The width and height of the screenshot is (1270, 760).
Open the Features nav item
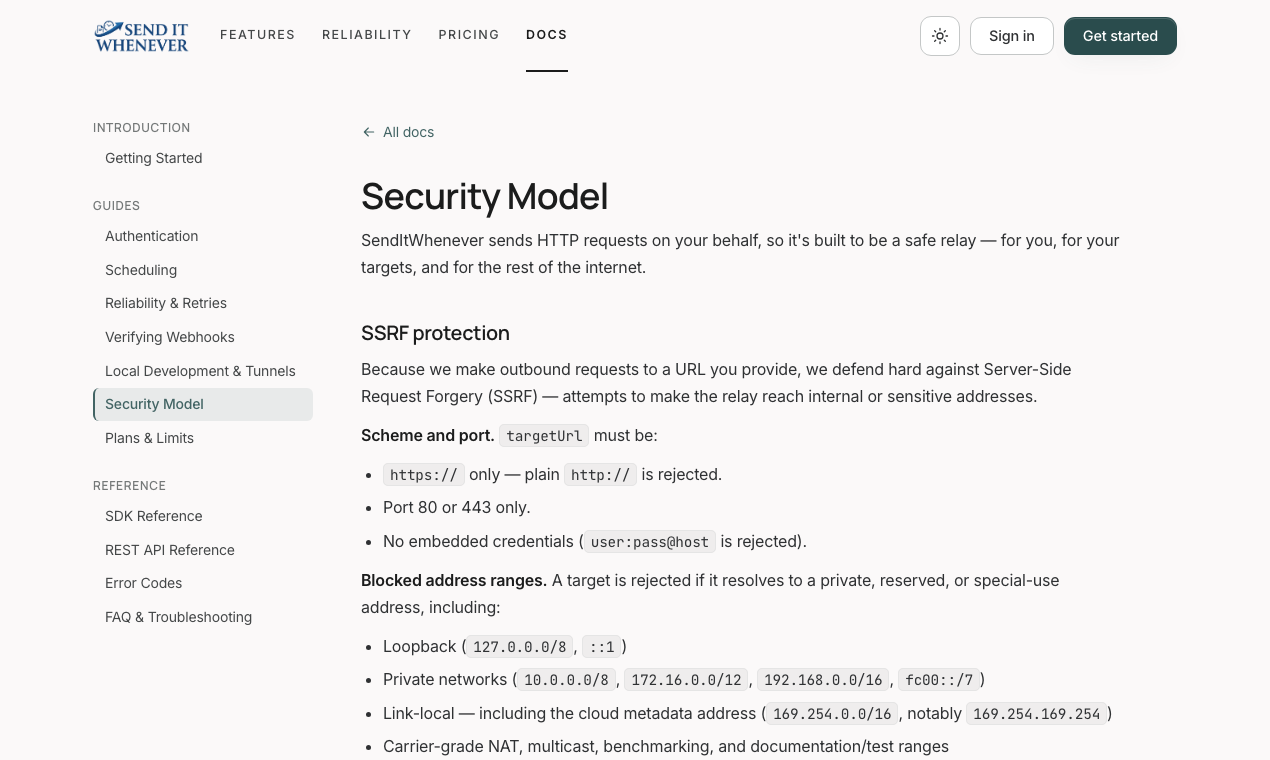[x=258, y=35]
